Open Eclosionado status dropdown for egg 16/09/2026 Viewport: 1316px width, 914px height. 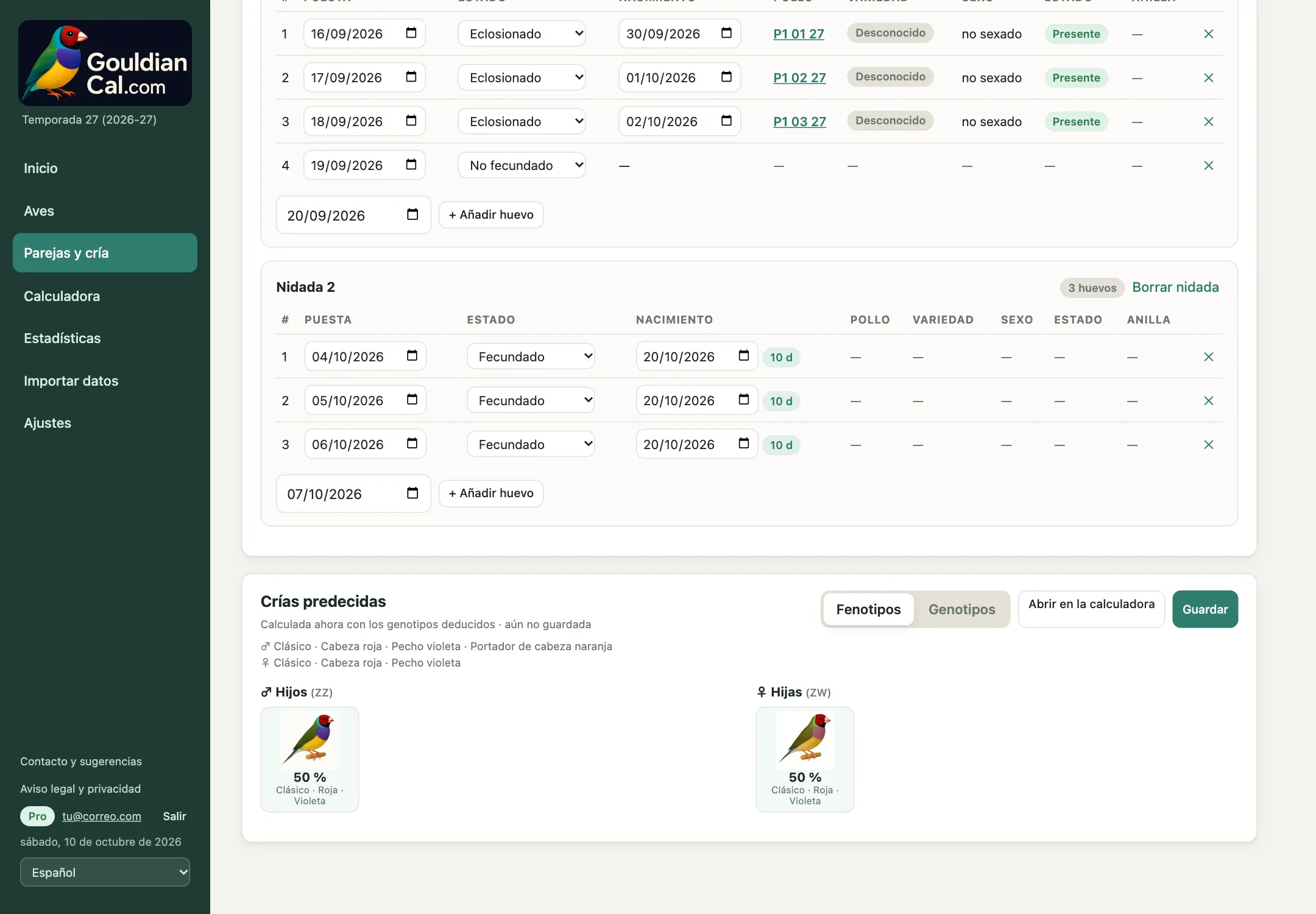(522, 34)
